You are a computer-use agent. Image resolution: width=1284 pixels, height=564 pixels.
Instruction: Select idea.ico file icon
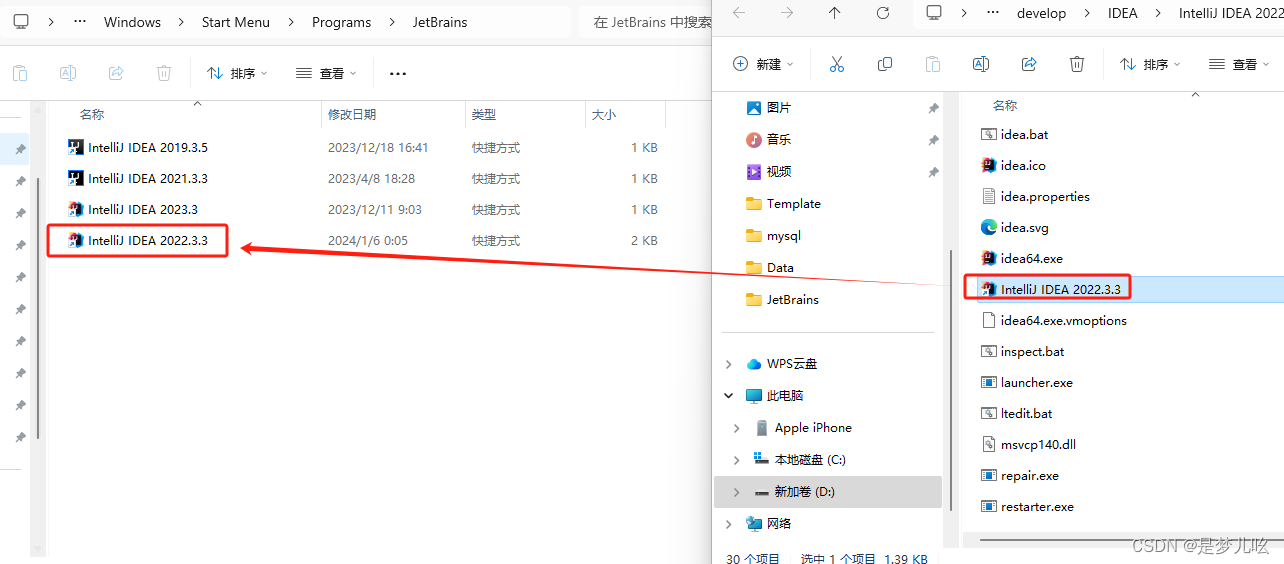[989, 165]
